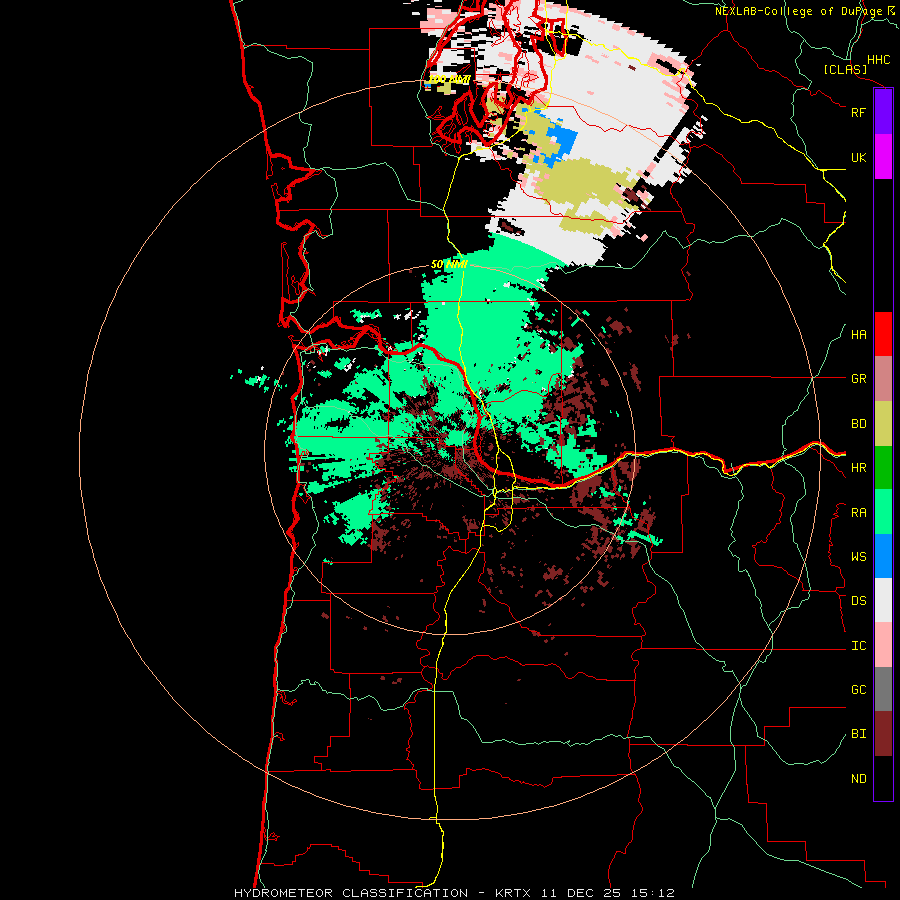Viewport: 900px width, 900px height.
Task: Click the RF legend label
Action: 858,112
